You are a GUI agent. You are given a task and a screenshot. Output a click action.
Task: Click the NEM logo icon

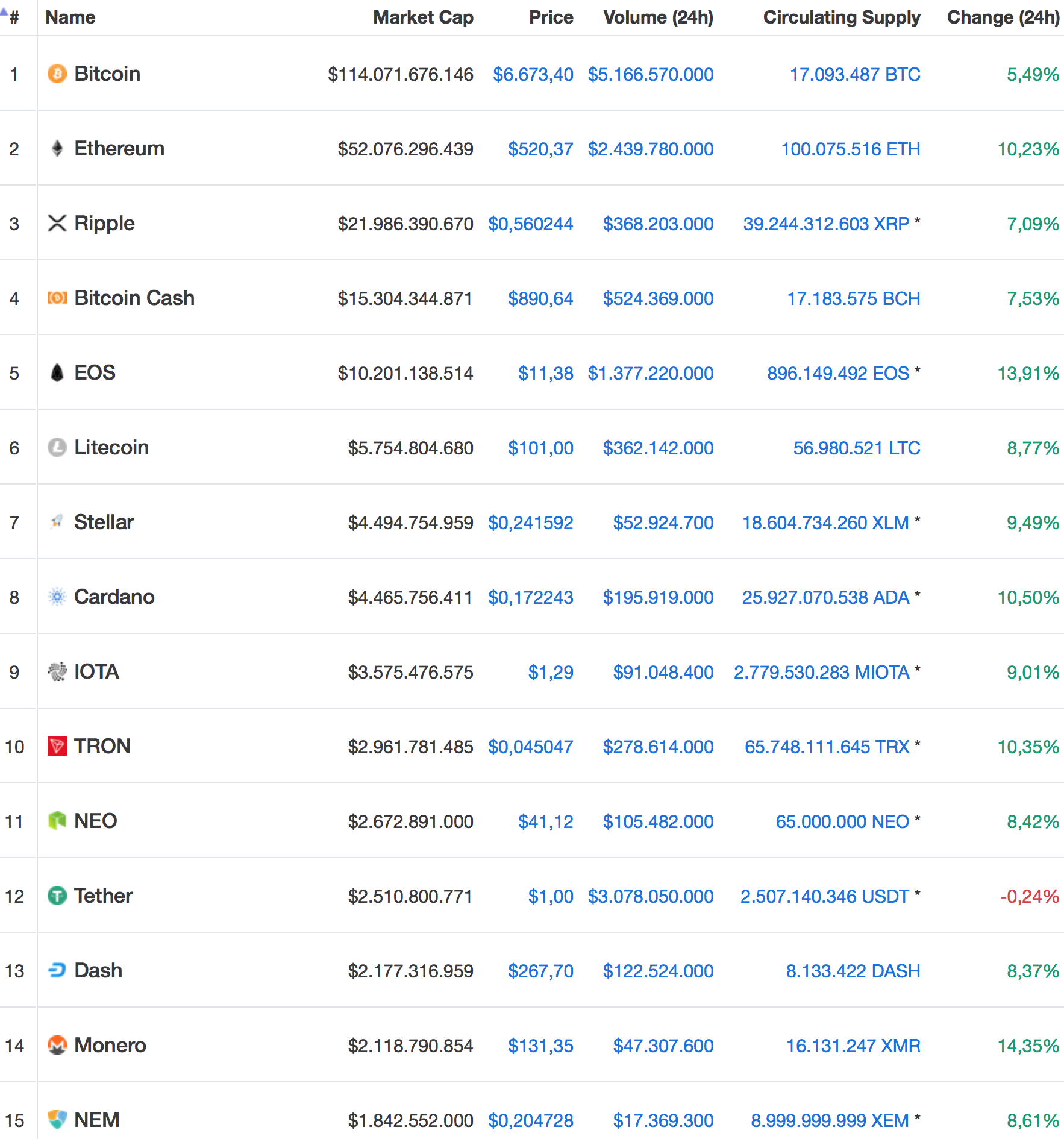coord(57,1120)
